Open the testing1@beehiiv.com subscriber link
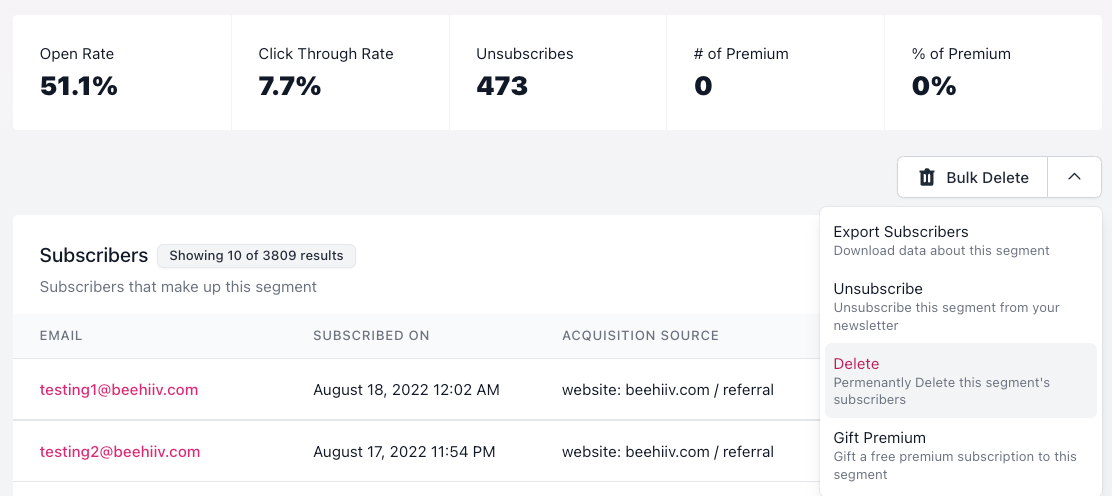 click(x=118, y=390)
